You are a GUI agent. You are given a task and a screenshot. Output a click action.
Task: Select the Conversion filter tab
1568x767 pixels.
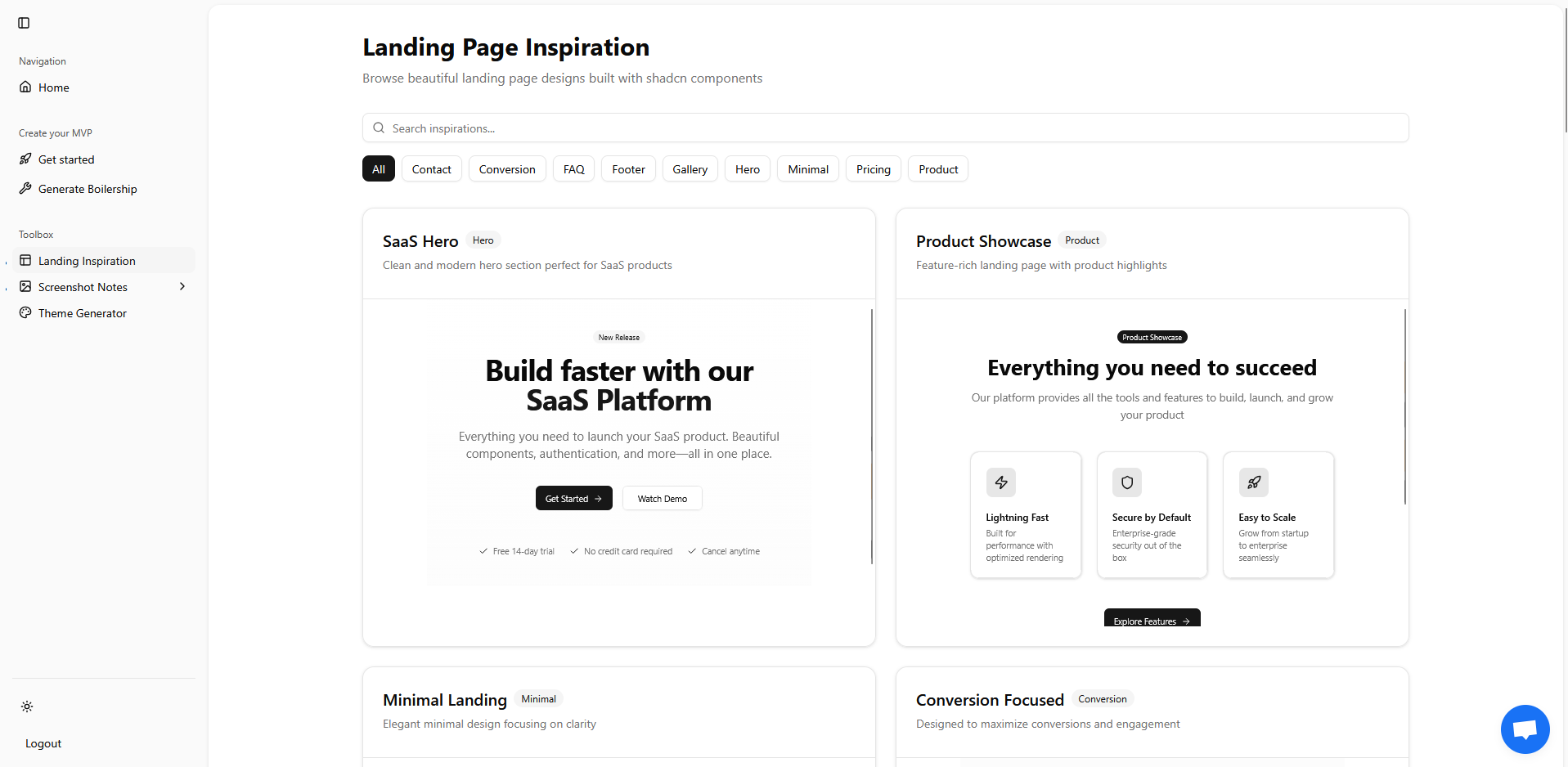pyautogui.click(x=506, y=168)
